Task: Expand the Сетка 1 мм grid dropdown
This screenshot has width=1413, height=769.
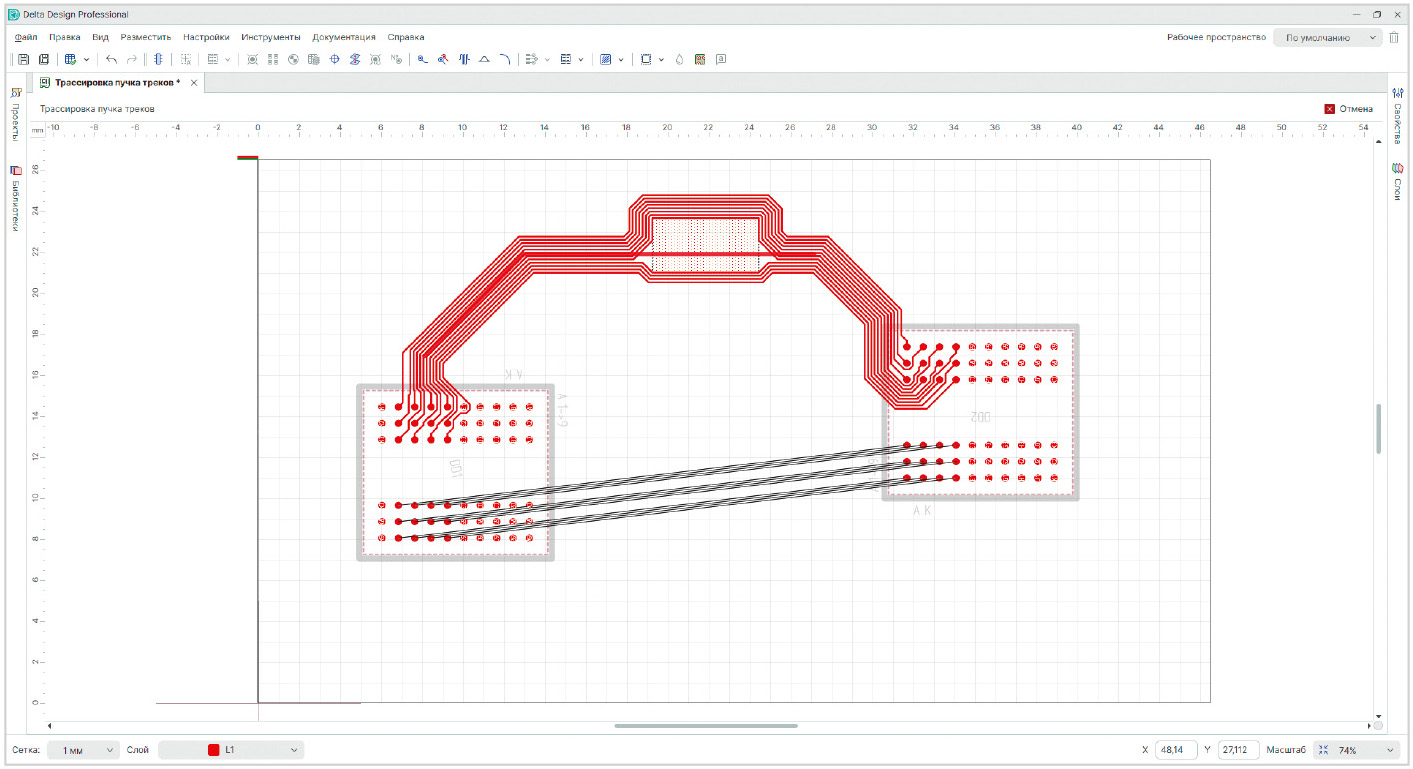Action: [83, 750]
